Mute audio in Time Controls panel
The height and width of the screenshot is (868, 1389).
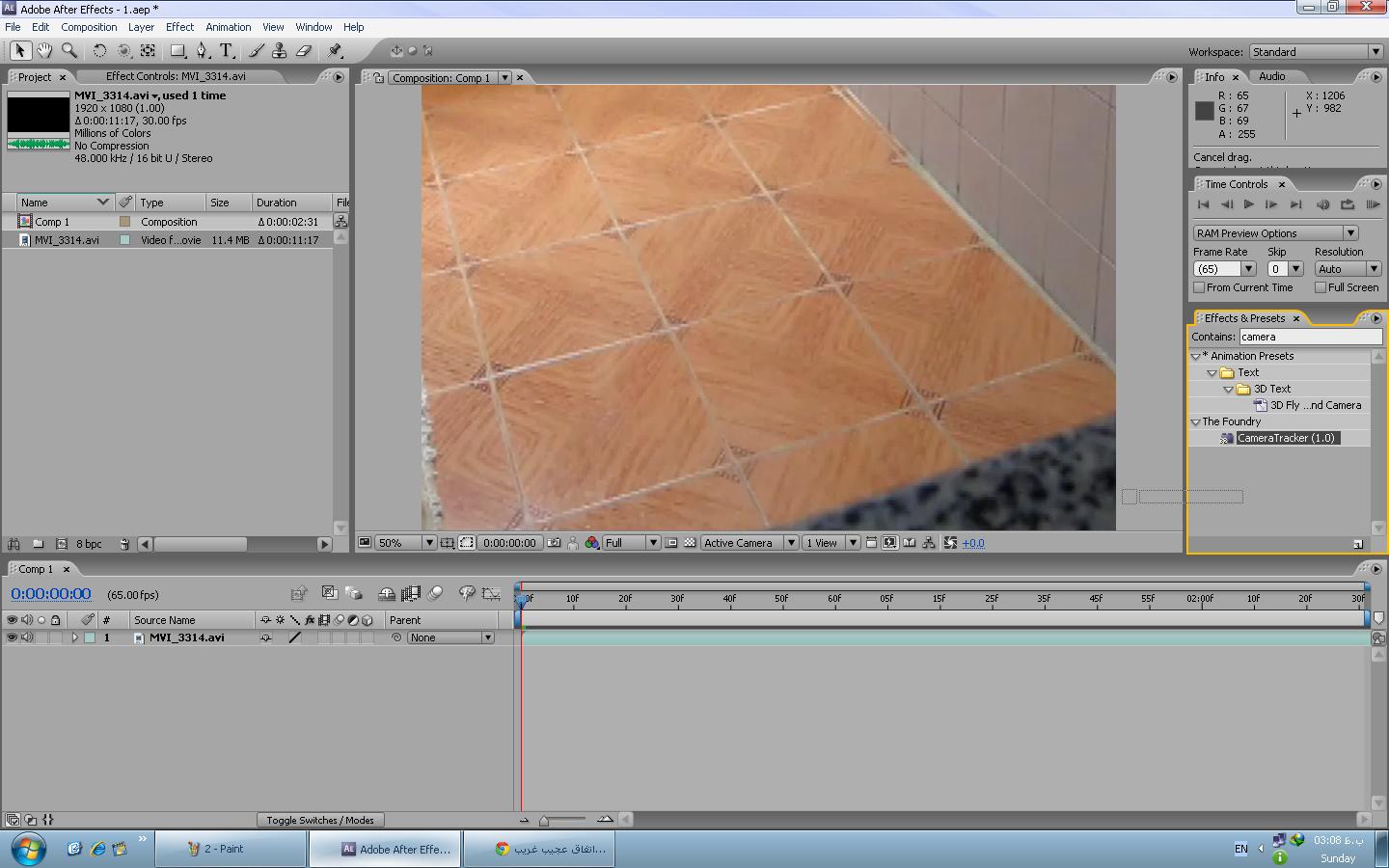tap(1323, 204)
